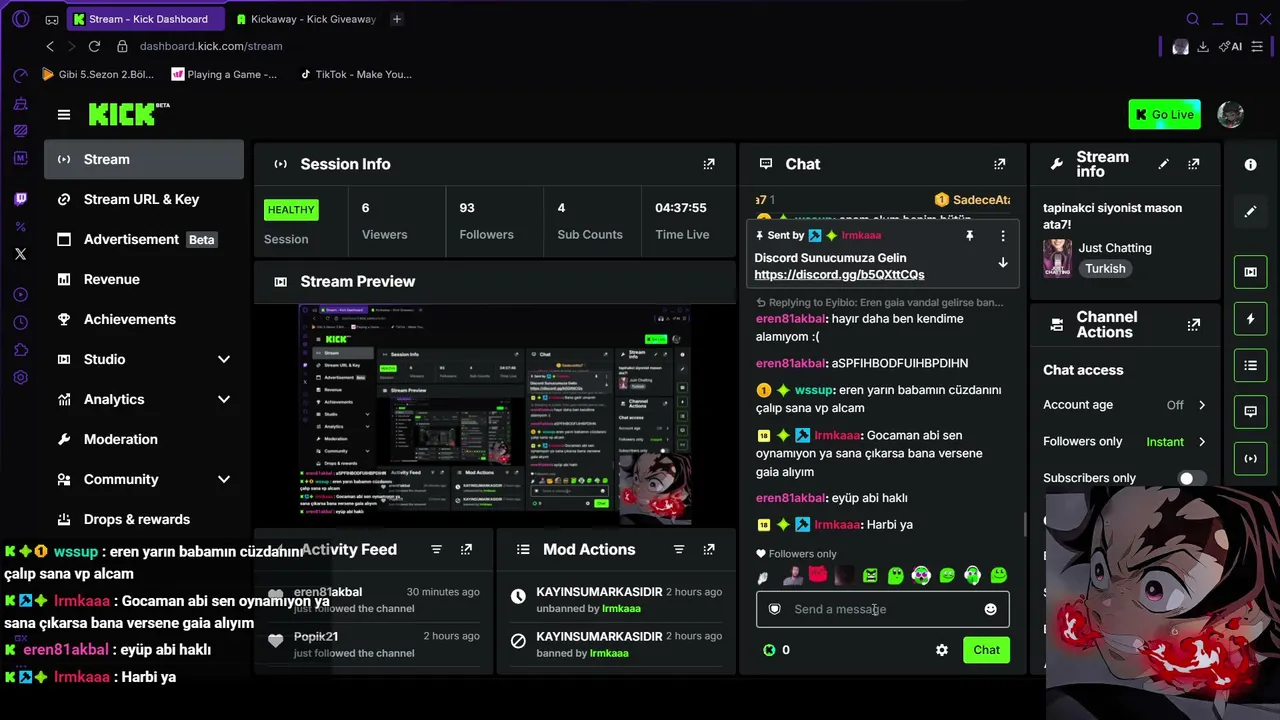Open the Achievements page
The width and height of the screenshot is (1280, 720).
pos(144,319)
